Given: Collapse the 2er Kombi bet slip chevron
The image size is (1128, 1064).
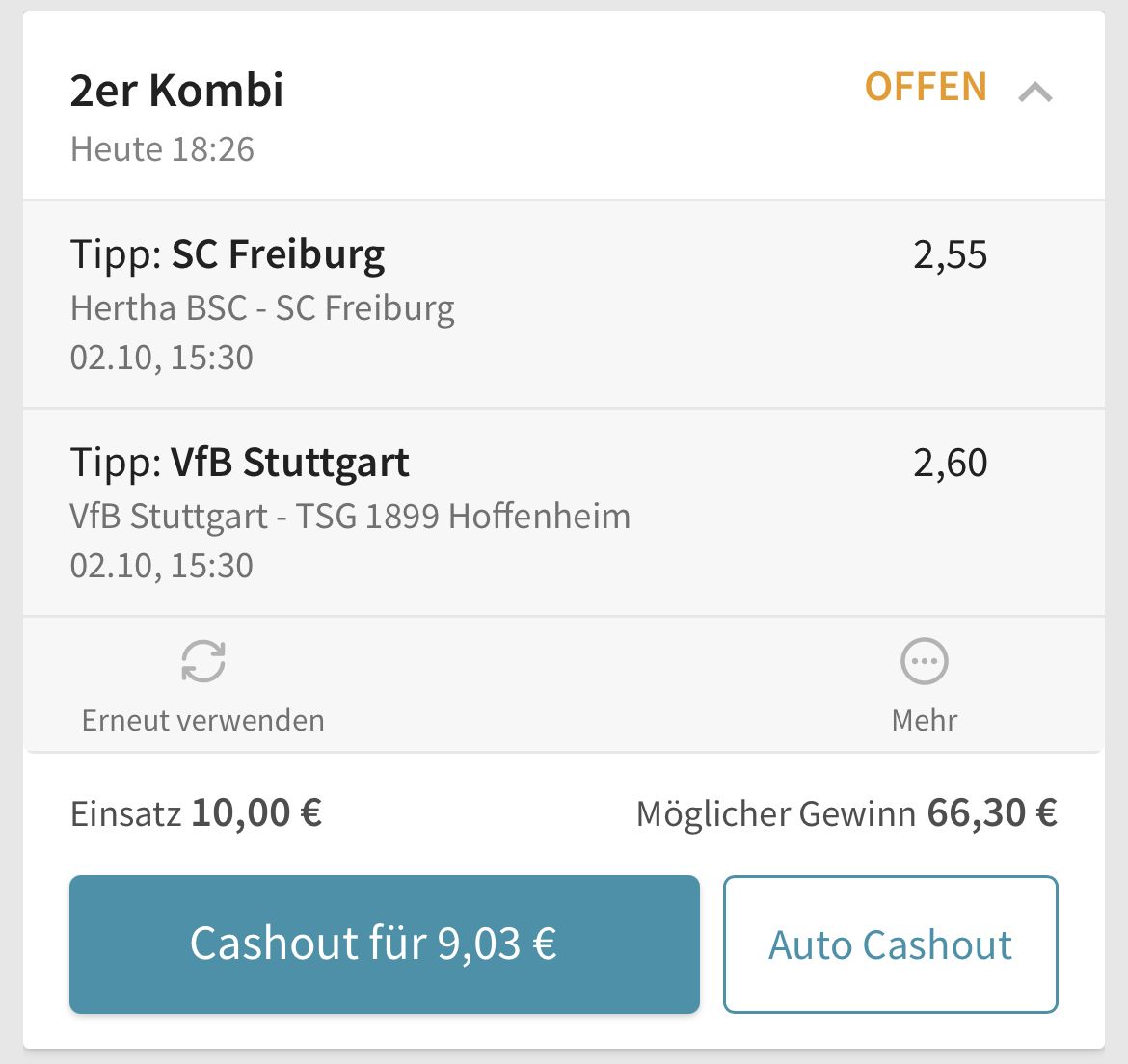Looking at the screenshot, I should click(x=1035, y=92).
